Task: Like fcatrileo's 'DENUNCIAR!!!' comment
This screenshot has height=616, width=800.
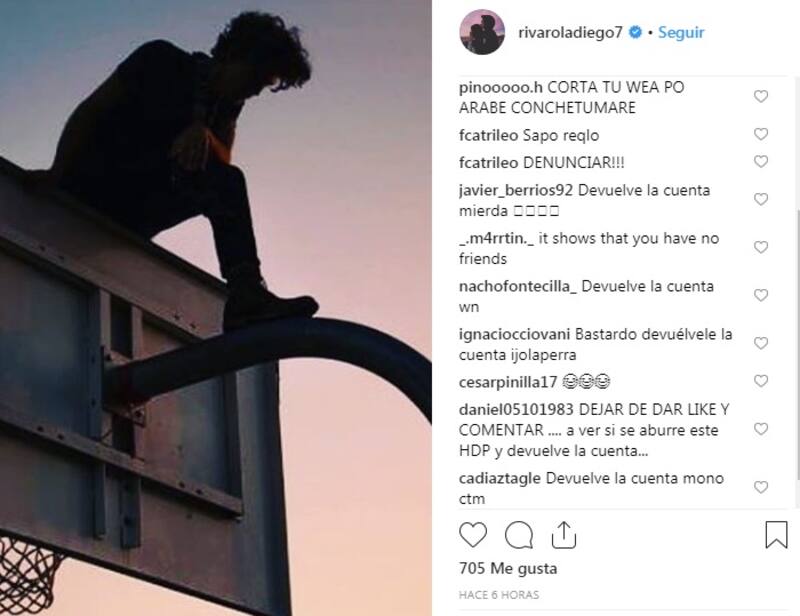Action: click(x=761, y=162)
